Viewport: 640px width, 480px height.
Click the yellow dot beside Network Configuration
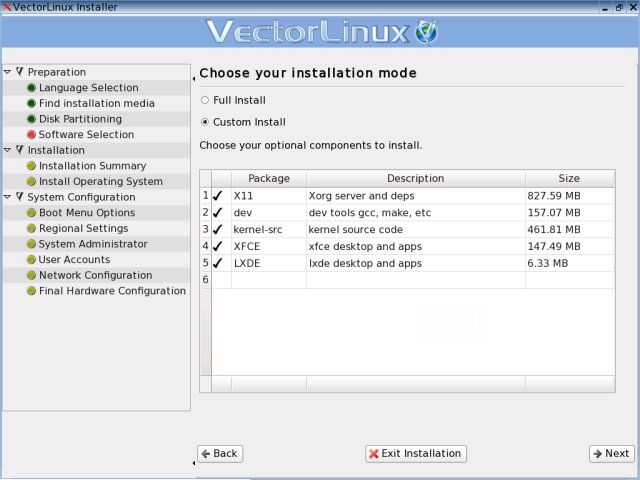[x=31, y=276]
